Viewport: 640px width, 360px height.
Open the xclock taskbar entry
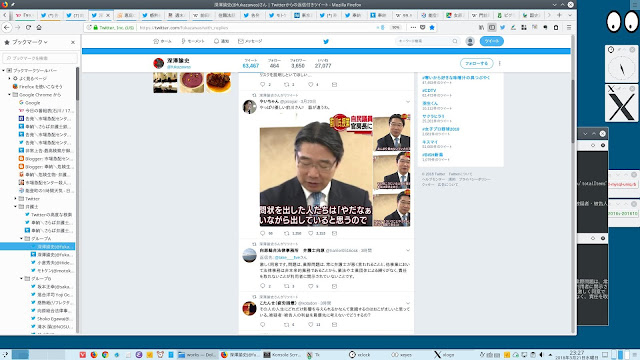pos(360,355)
